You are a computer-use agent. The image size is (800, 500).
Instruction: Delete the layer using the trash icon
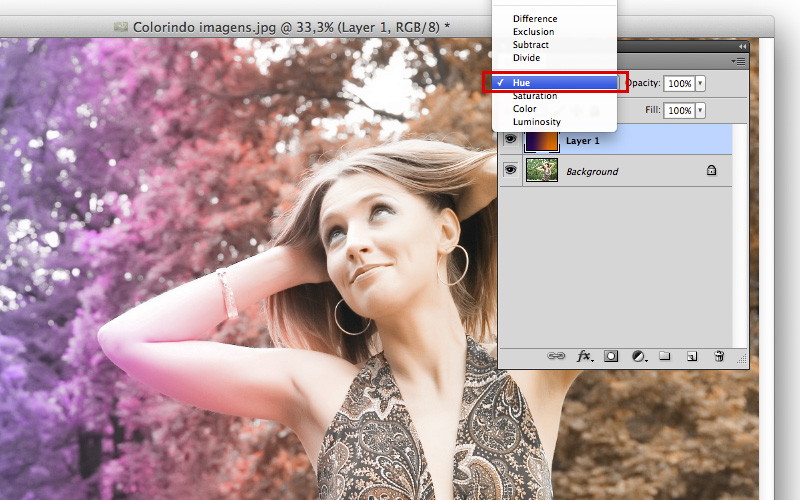click(719, 356)
